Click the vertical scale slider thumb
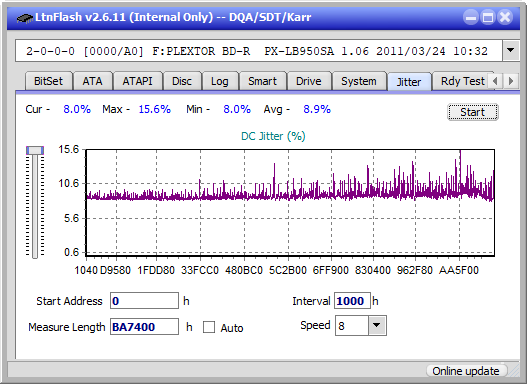Screen dimensions: 527x384 pos(35,150)
